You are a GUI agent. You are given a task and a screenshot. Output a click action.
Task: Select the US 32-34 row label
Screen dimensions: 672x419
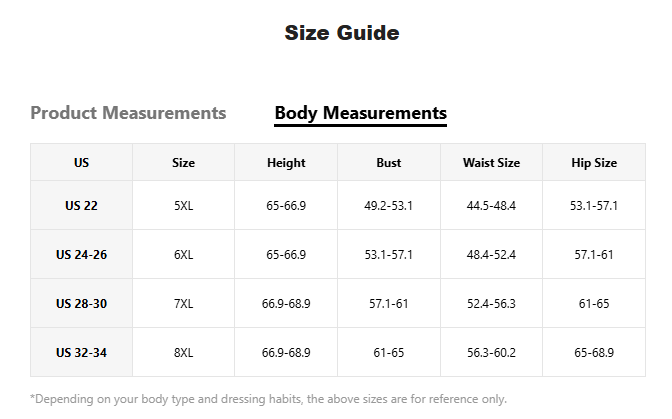point(81,353)
